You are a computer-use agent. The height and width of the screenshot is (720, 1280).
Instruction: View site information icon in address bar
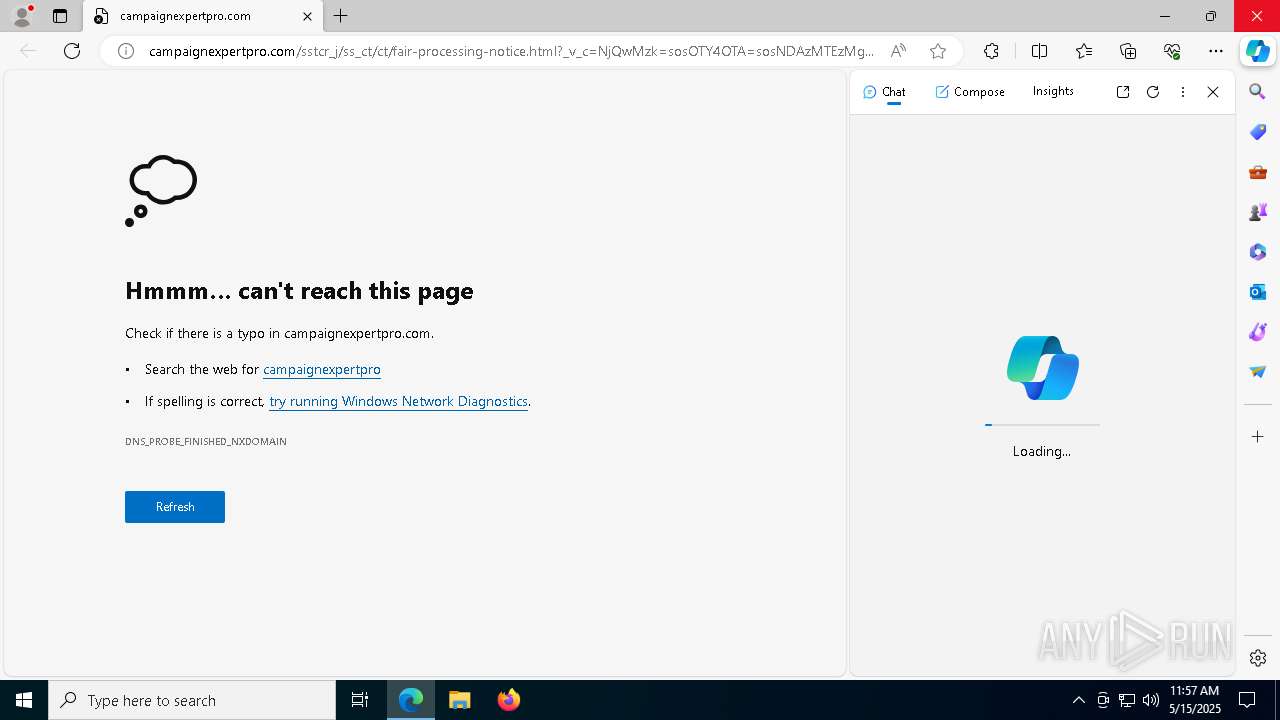pos(126,51)
